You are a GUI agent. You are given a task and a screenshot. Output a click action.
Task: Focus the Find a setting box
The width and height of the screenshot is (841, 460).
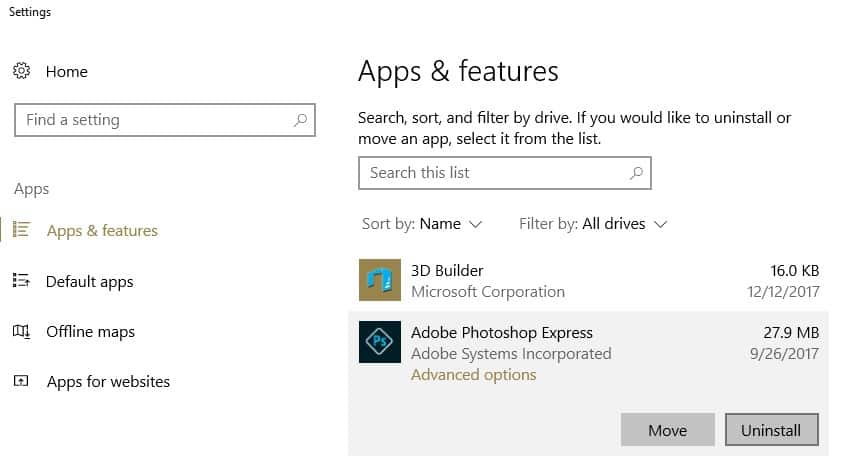point(165,120)
